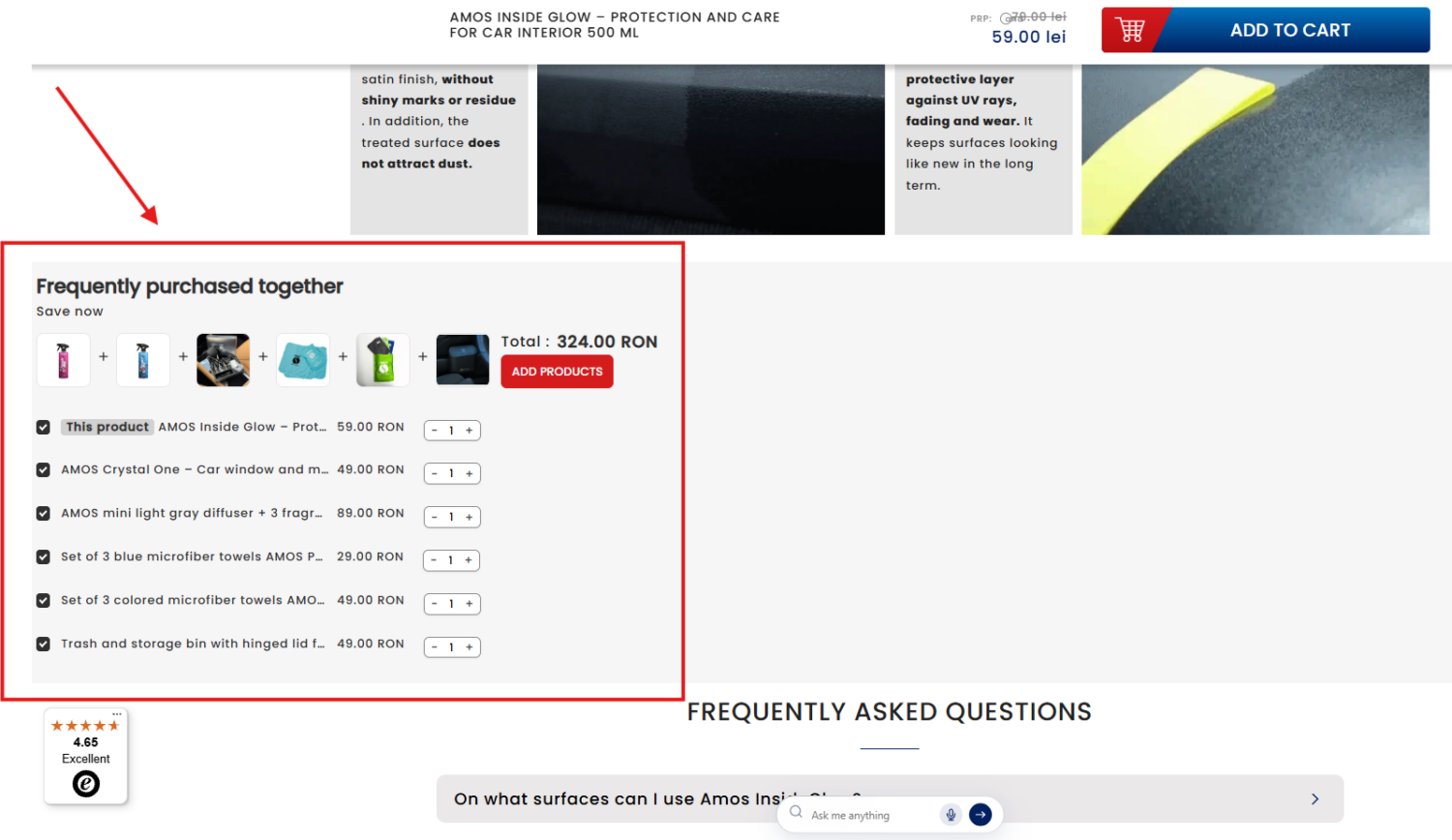Click the blue spray bottle product thumbnail
Image resolution: width=1452 pixels, height=840 pixels.
point(143,360)
